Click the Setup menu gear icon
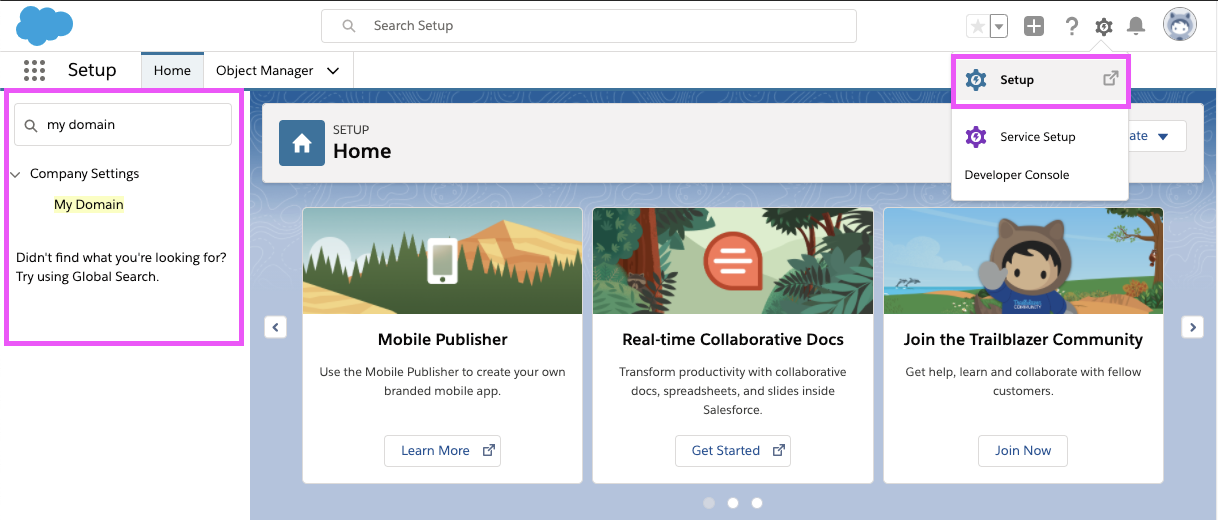The image size is (1218, 520). (x=976, y=80)
